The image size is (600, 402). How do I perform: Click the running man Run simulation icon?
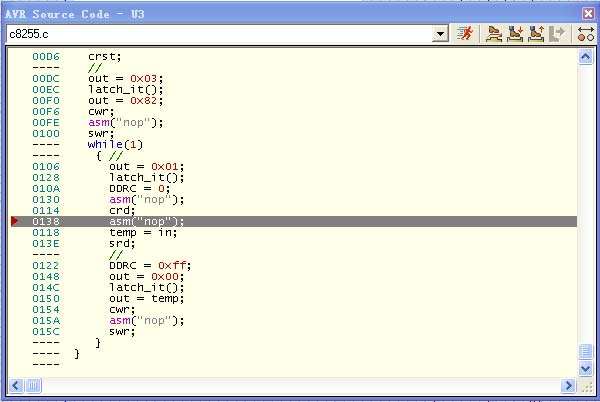pyautogui.click(x=466, y=34)
